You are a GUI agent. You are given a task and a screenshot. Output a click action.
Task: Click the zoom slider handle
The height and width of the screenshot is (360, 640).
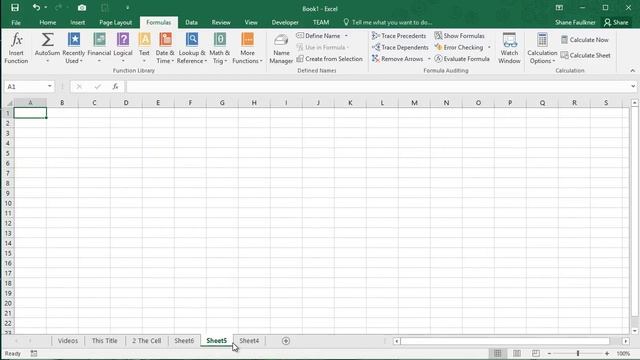tap(578, 353)
